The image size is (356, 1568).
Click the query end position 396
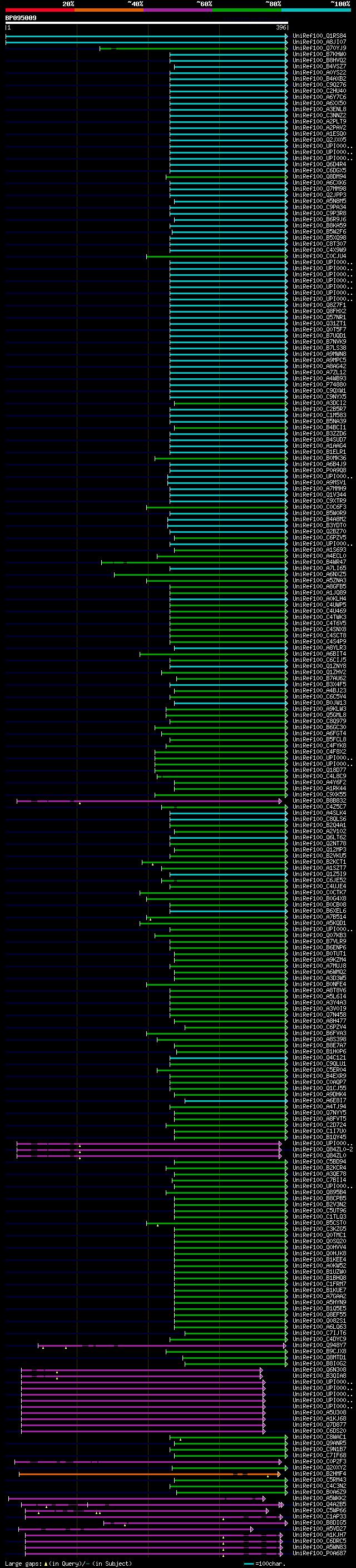point(281,27)
